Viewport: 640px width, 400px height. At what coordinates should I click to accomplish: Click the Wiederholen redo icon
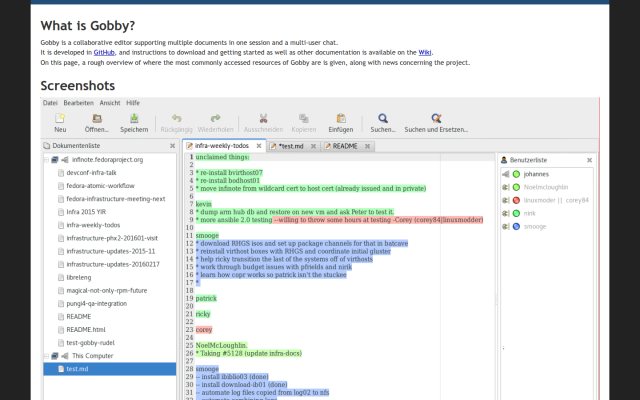(x=216, y=118)
